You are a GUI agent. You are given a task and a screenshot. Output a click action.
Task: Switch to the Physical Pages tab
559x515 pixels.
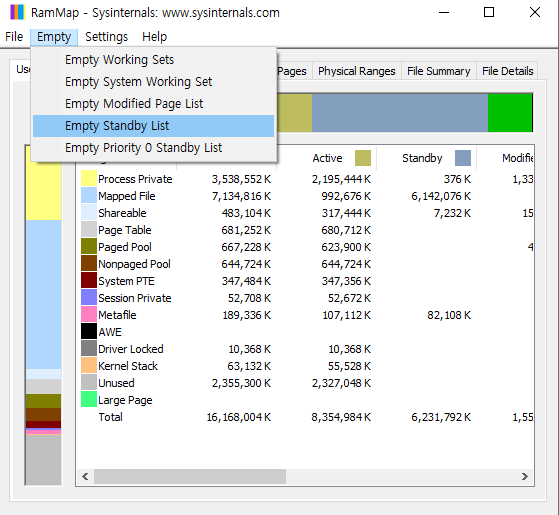[293, 71]
